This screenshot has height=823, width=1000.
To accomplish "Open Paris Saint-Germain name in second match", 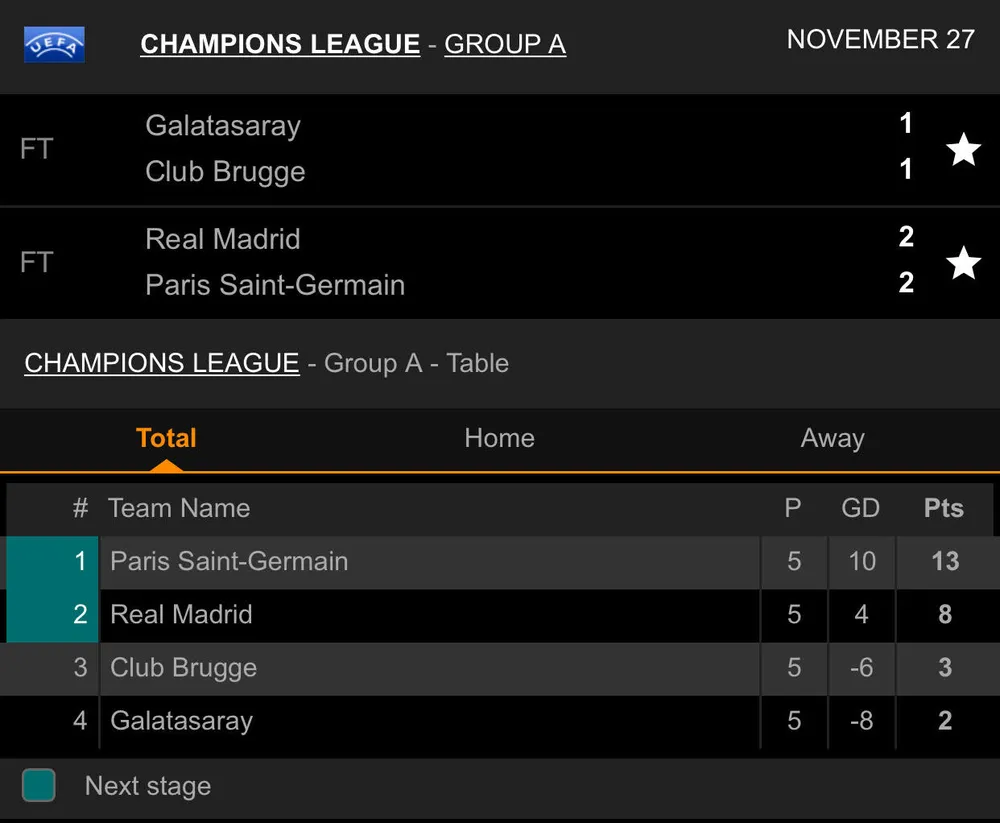I will (x=275, y=285).
